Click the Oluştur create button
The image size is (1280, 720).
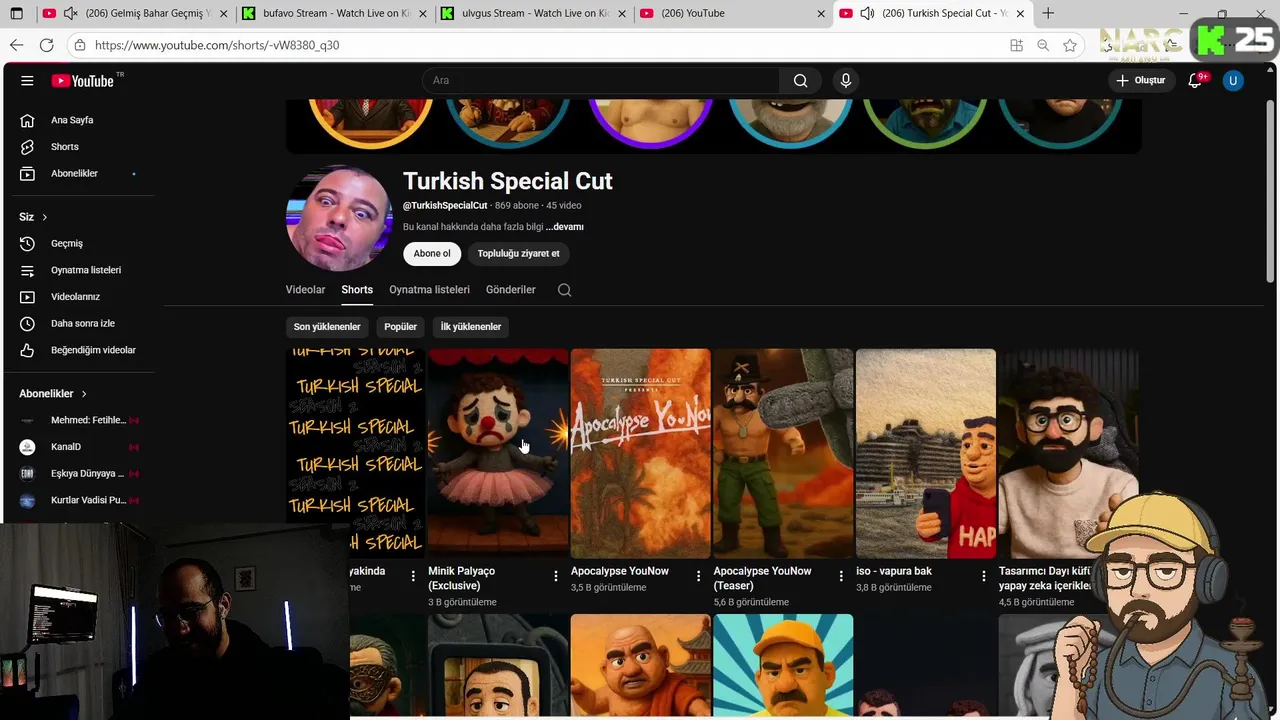[1141, 81]
